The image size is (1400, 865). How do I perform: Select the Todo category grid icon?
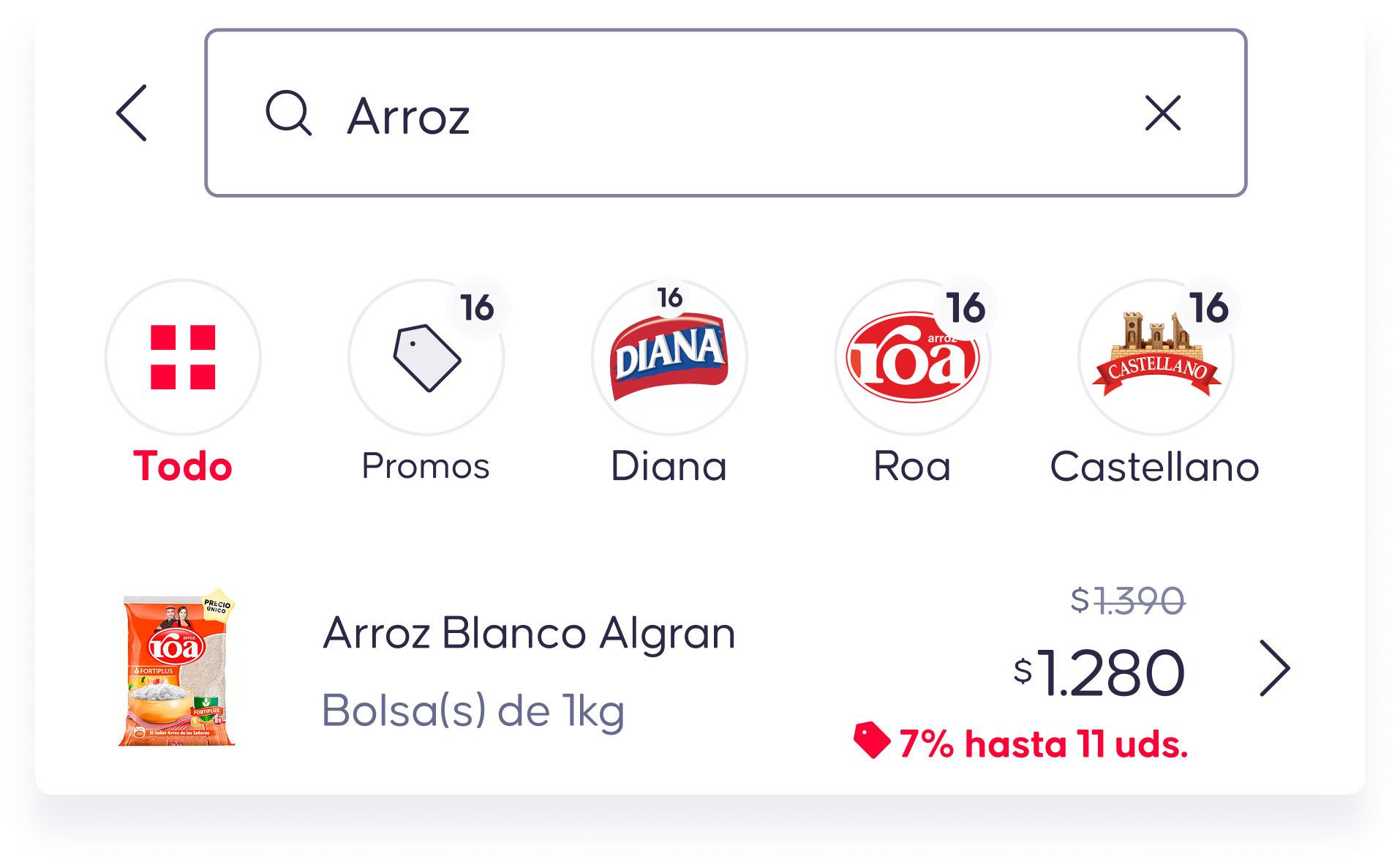181,356
